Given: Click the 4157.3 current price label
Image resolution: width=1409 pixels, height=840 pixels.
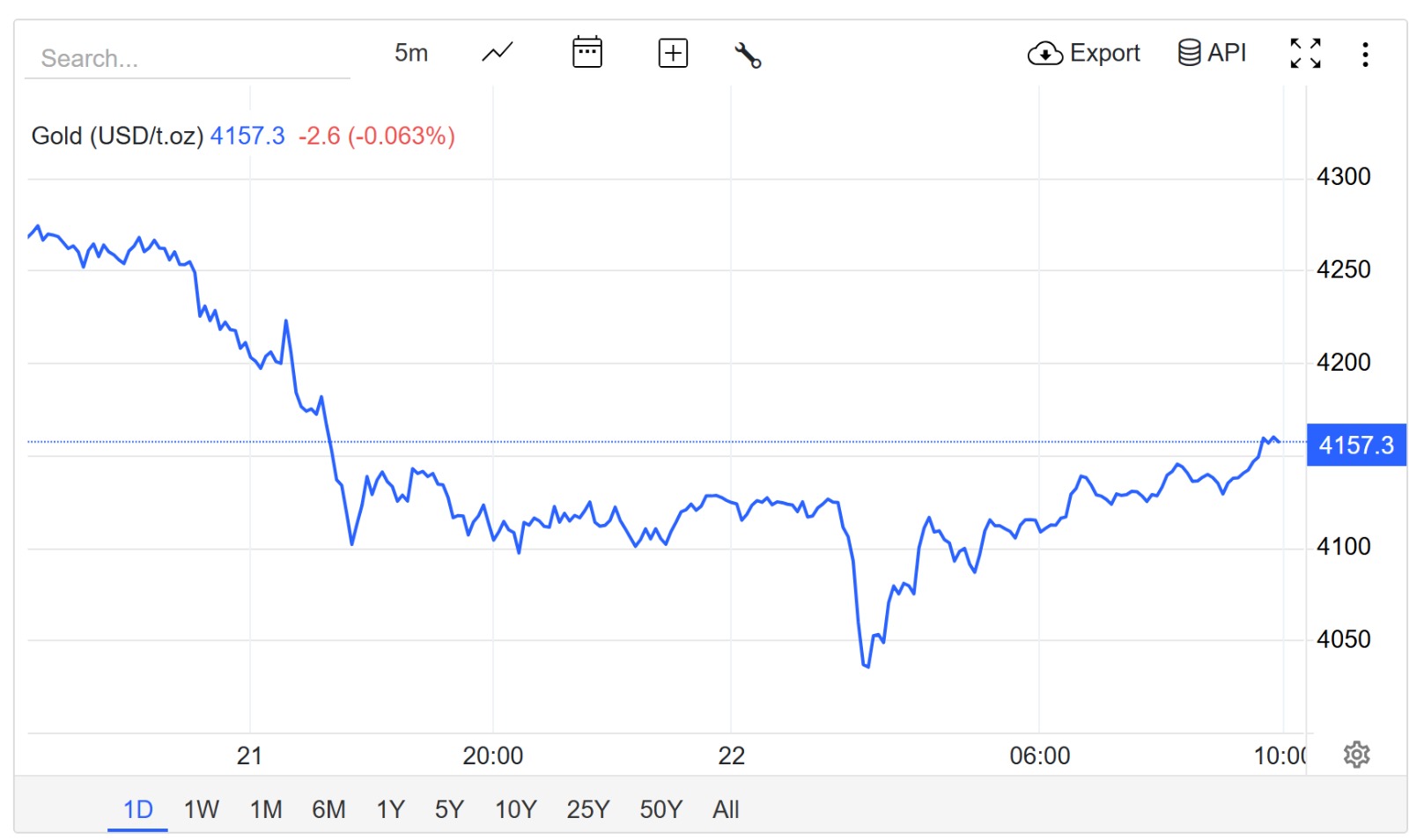Looking at the screenshot, I should [x=1356, y=446].
